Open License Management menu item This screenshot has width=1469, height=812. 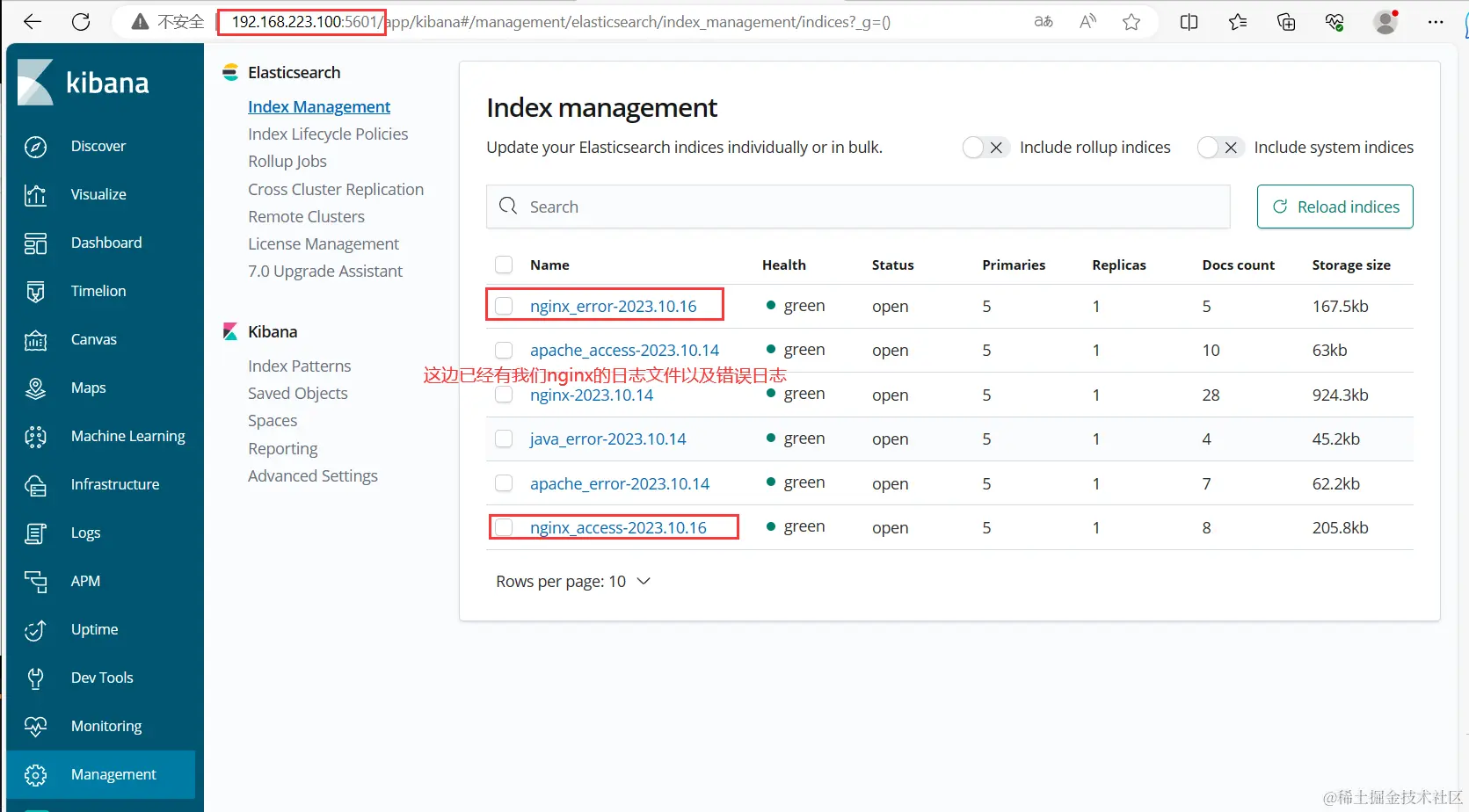324,243
